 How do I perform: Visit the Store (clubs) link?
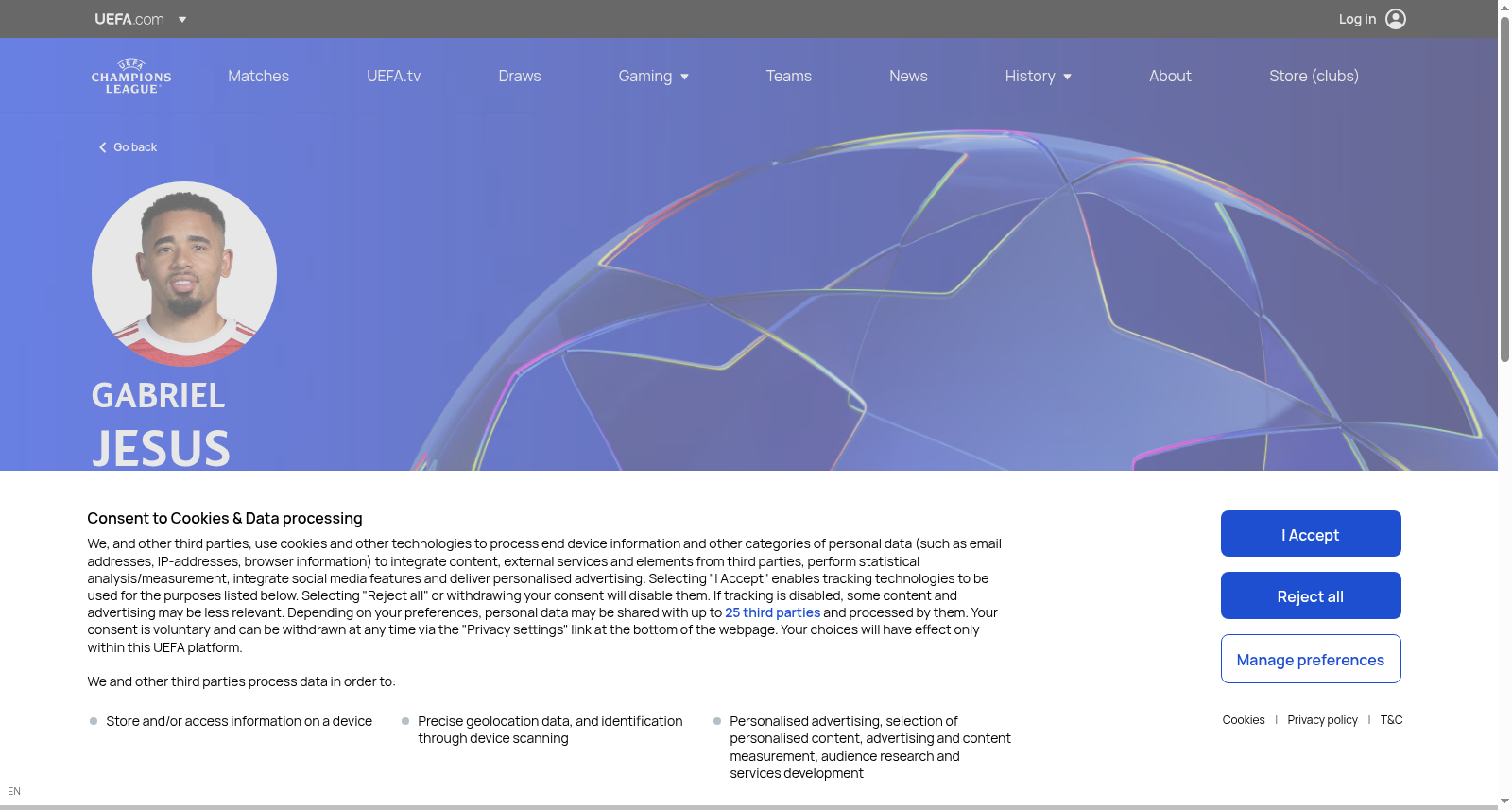[x=1314, y=76]
